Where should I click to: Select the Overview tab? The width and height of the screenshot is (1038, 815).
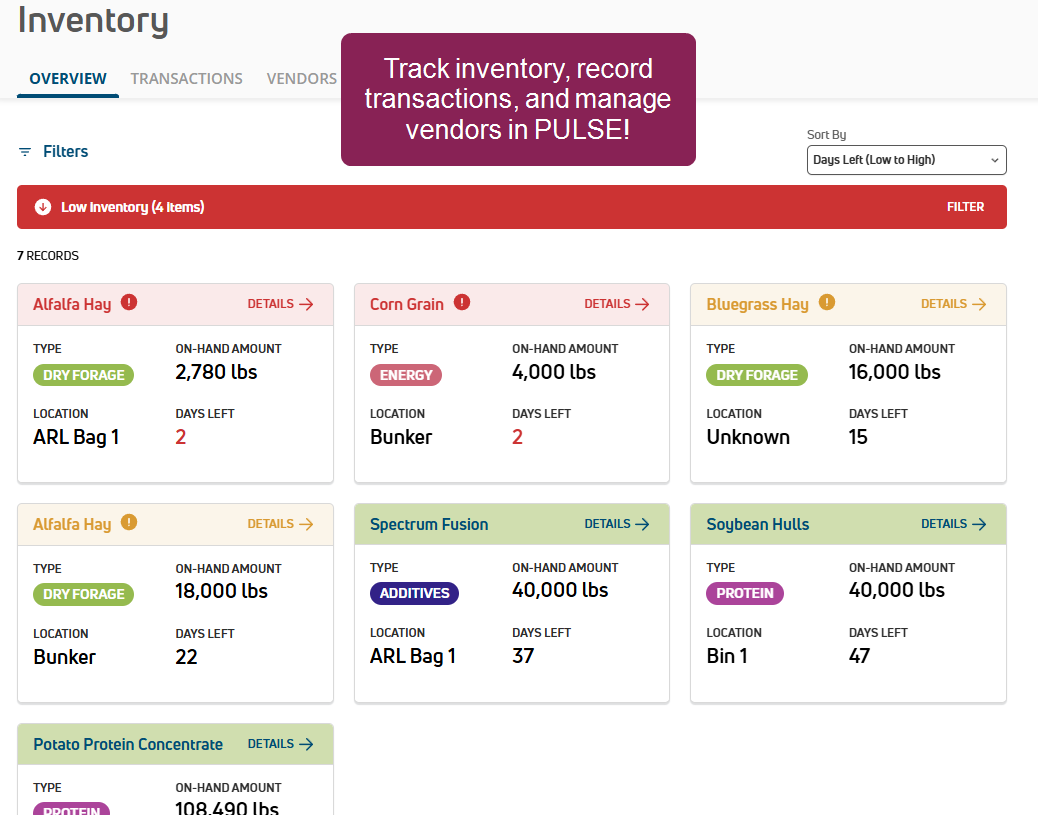pos(68,78)
